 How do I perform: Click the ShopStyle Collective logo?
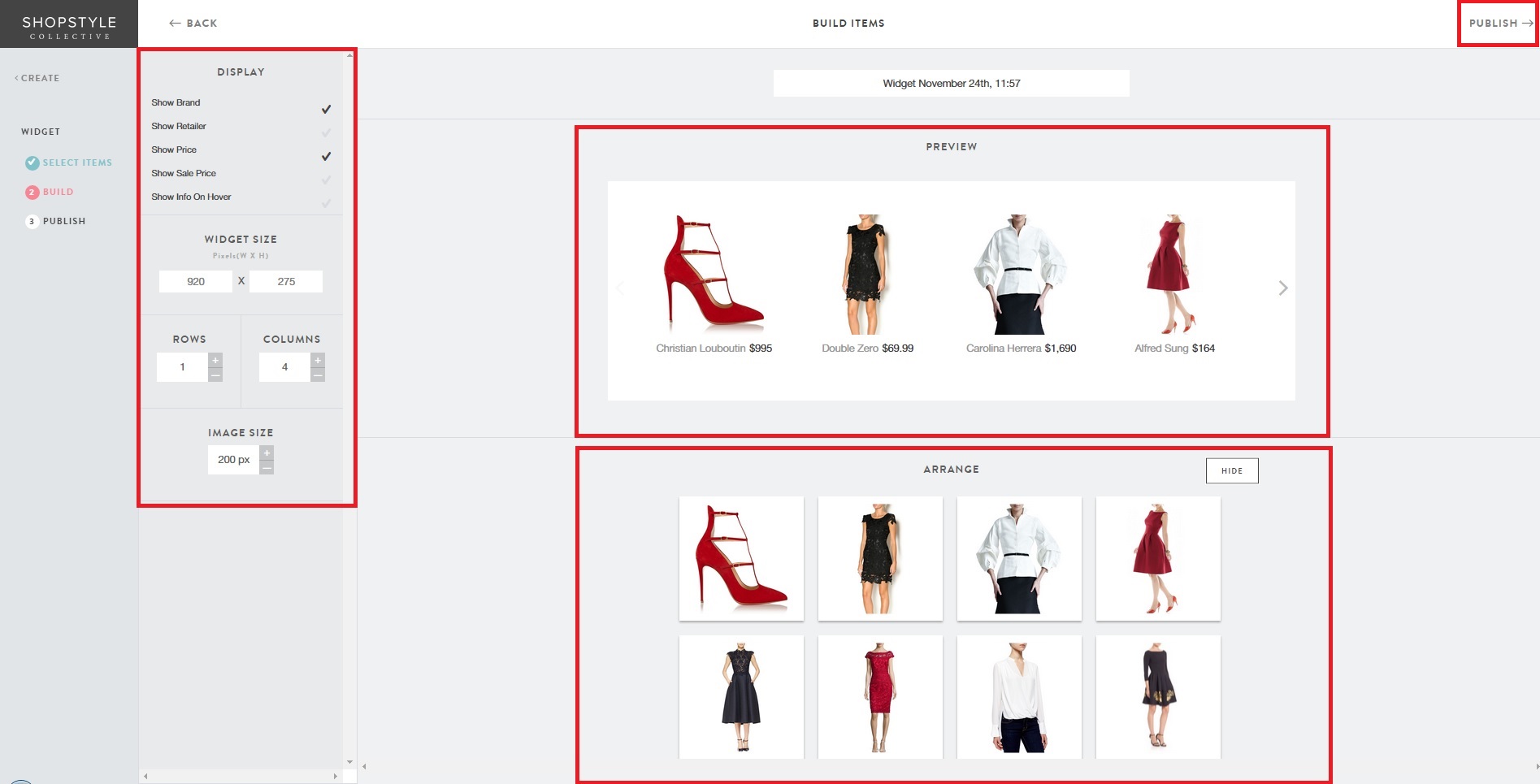point(69,26)
